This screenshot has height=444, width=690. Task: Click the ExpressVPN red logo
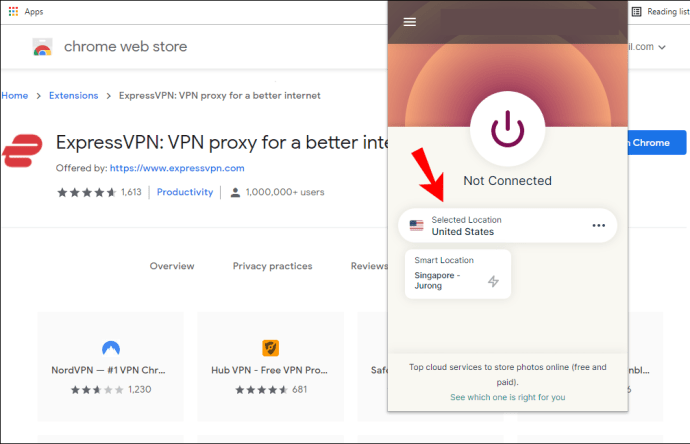[22, 150]
